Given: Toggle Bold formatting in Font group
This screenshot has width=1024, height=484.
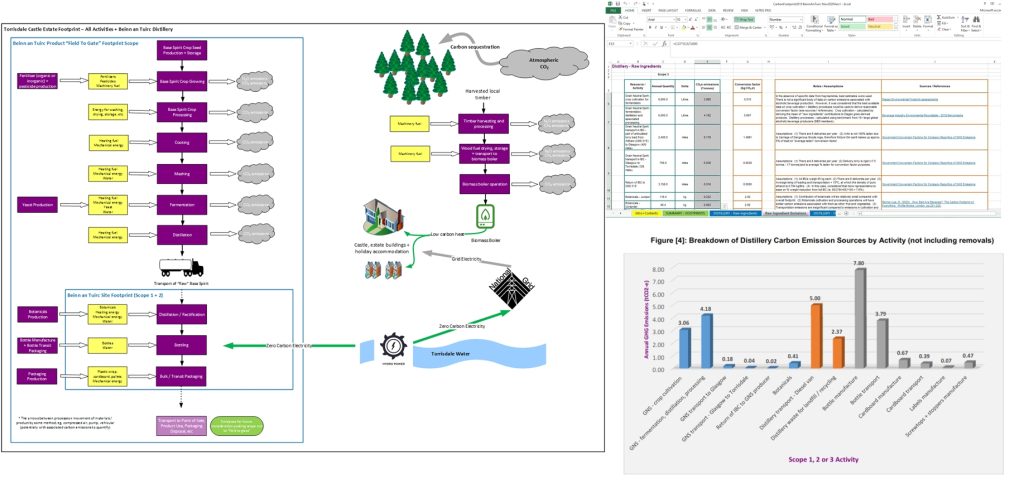Looking at the screenshot, I should [650, 27].
